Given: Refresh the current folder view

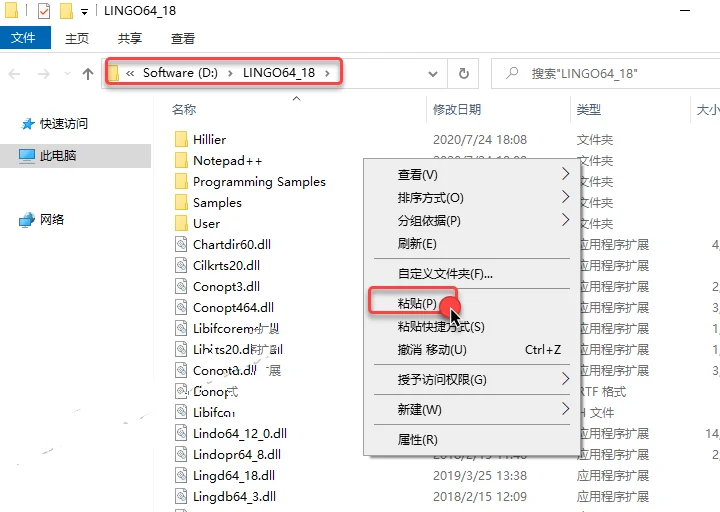Looking at the screenshot, I should point(464,73).
